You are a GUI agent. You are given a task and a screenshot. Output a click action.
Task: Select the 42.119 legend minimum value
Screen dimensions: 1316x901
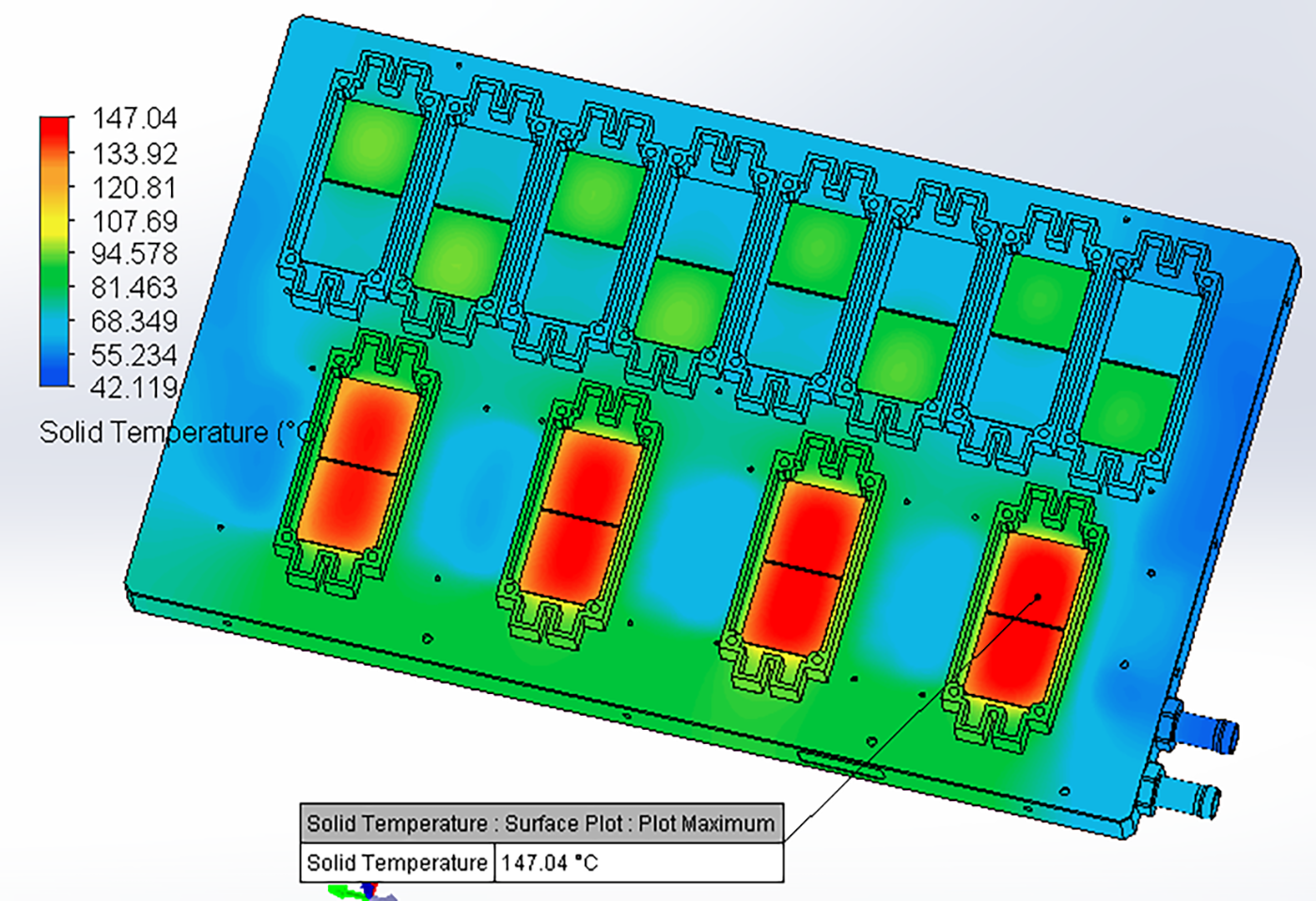point(134,387)
